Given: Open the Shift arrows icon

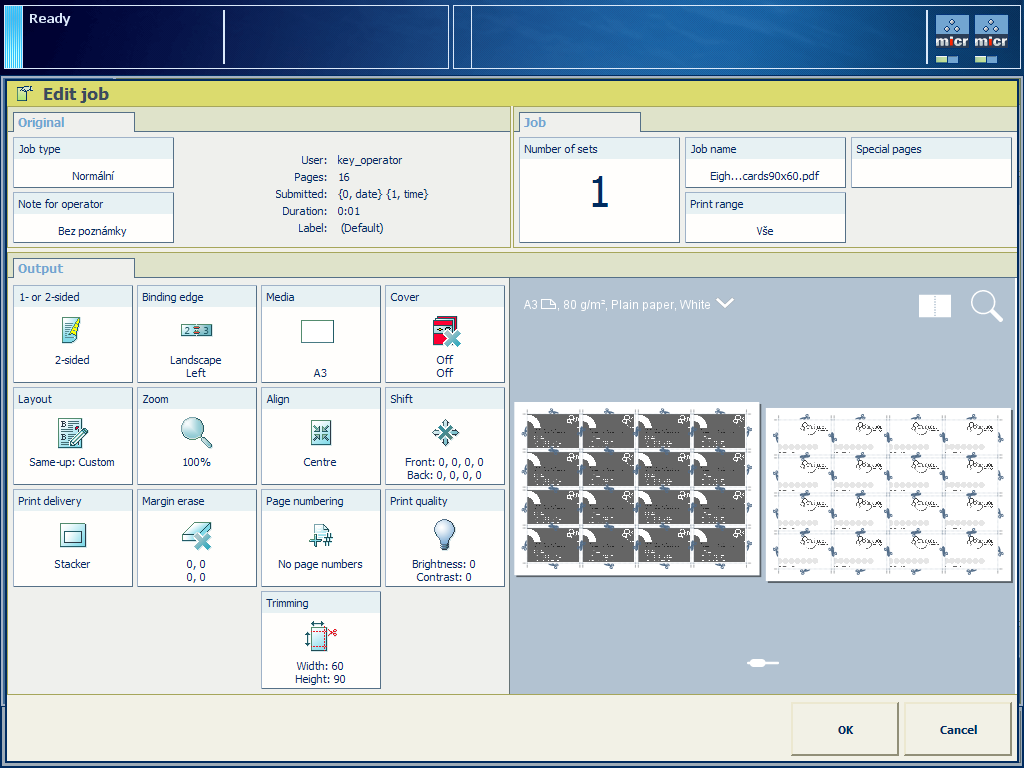Looking at the screenshot, I should [444, 432].
